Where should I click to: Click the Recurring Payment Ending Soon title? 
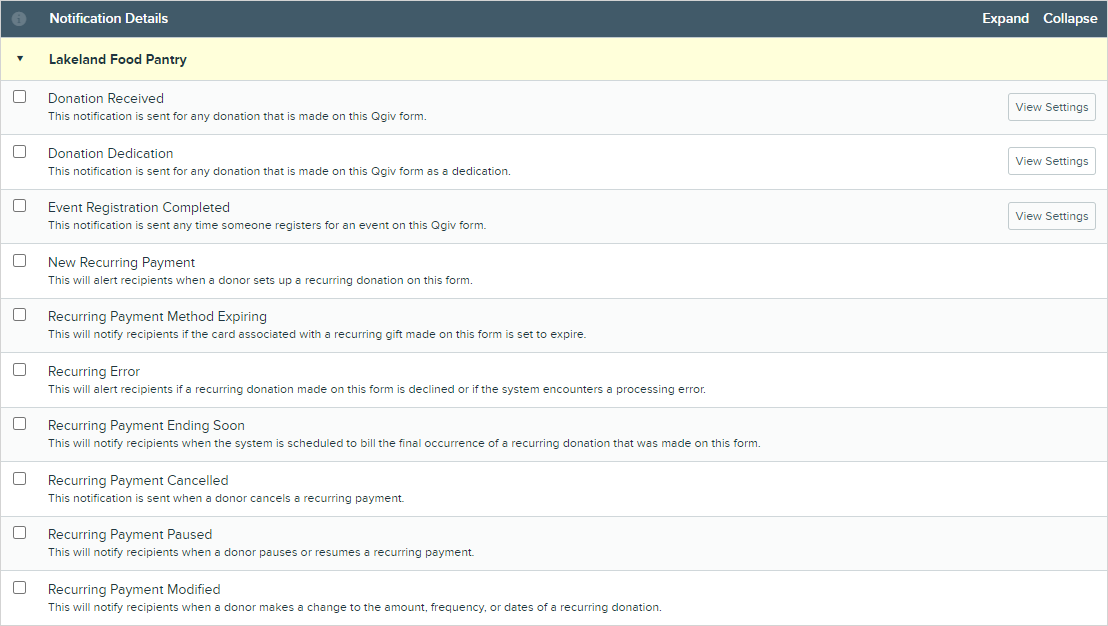pyautogui.click(x=146, y=425)
